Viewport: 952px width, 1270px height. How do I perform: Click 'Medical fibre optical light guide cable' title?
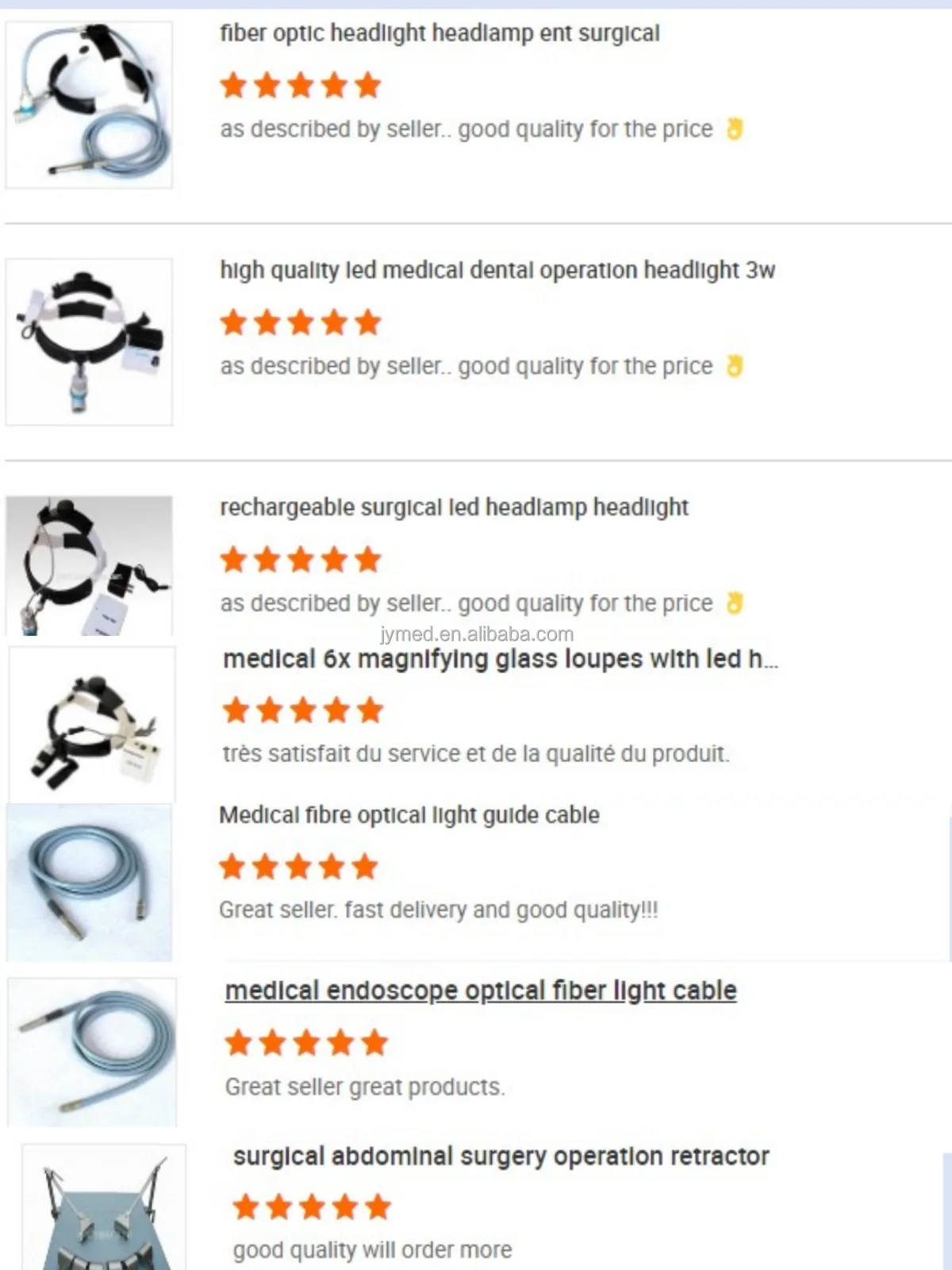click(x=409, y=815)
